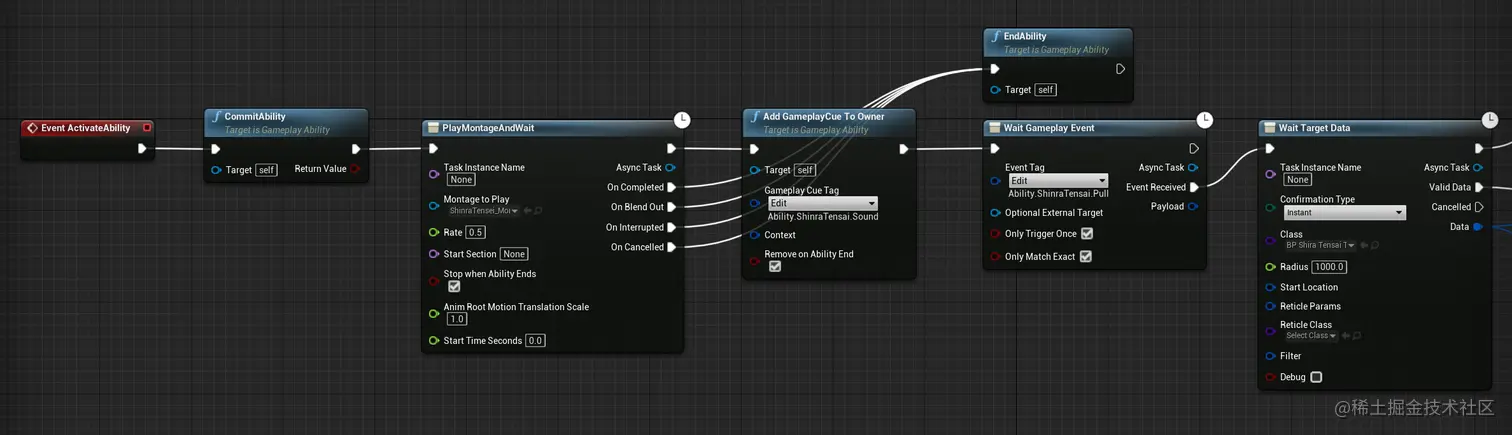Click the Start Section None field
Viewport: 1512px width, 435px height.
[x=514, y=254]
